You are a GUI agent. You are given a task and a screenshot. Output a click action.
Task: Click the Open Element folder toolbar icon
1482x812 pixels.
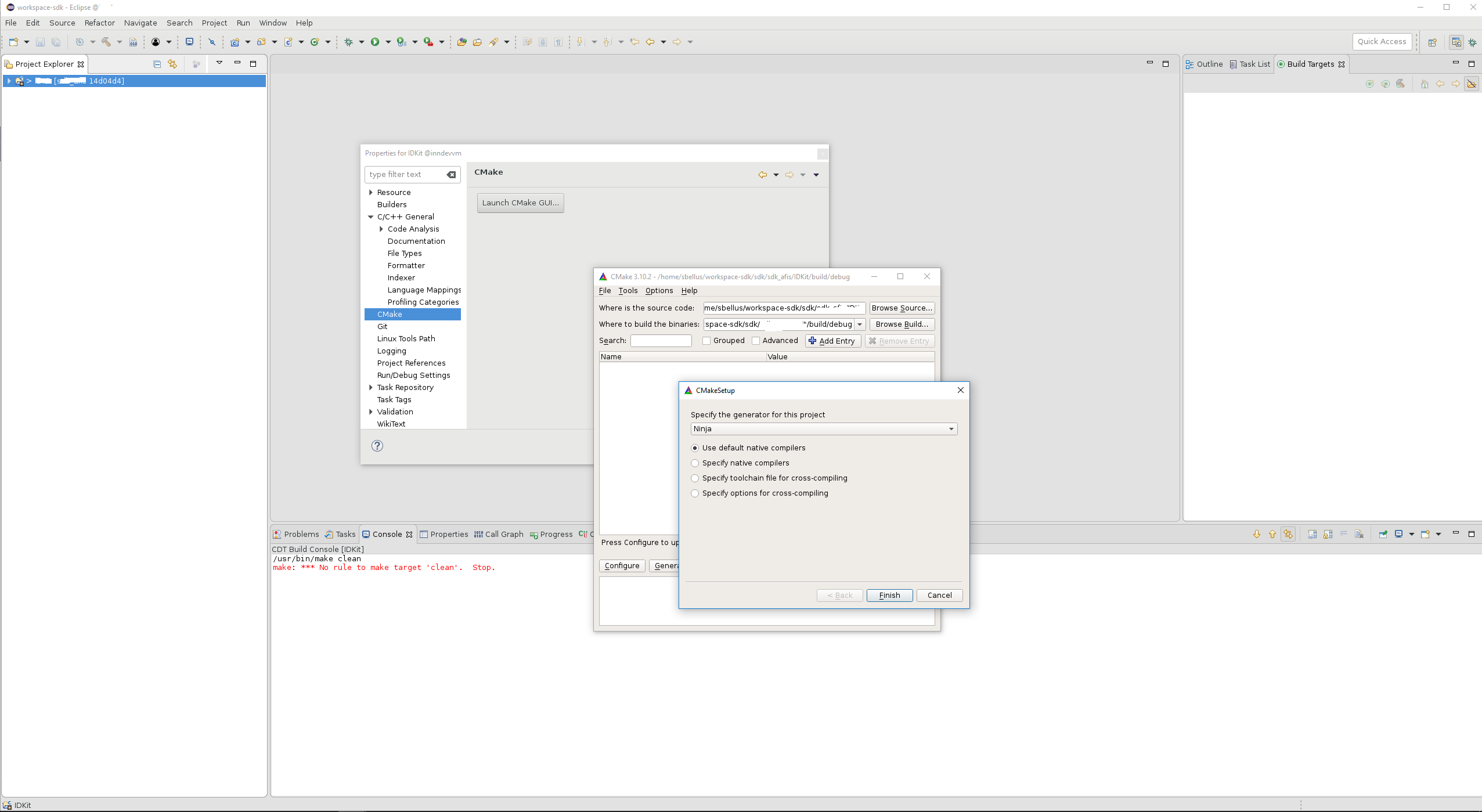point(462,42)
